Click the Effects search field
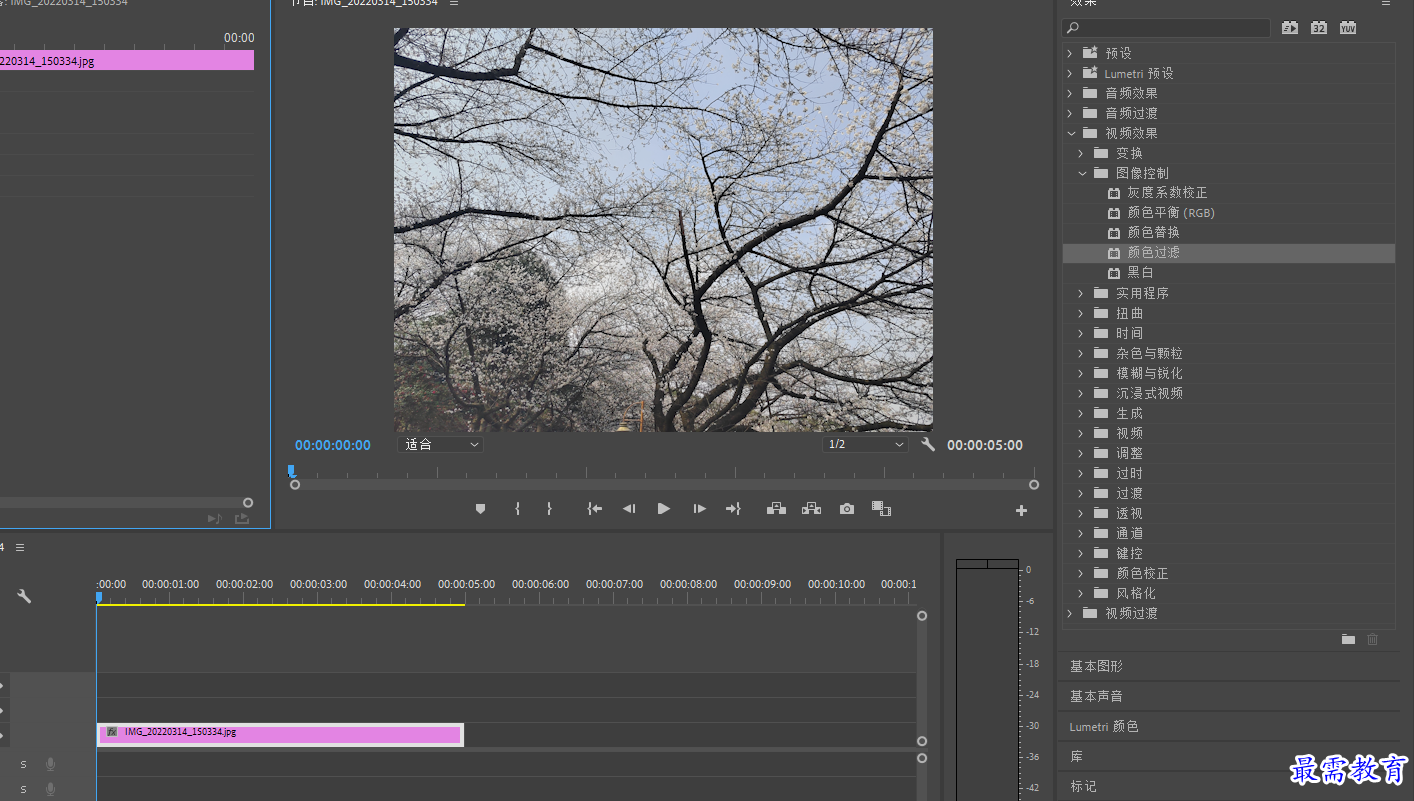 (x=1166, y=28)
